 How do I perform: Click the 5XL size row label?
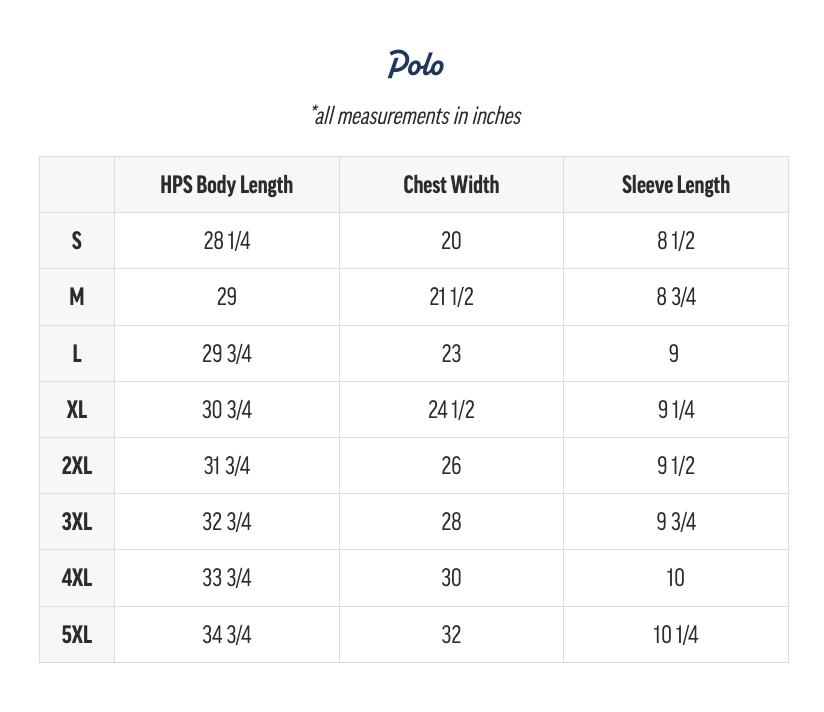(x=77, y=634)
